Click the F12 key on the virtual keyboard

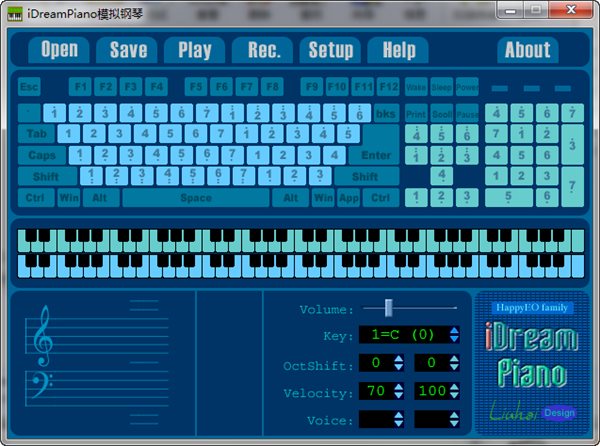click(x=388, y=87)
